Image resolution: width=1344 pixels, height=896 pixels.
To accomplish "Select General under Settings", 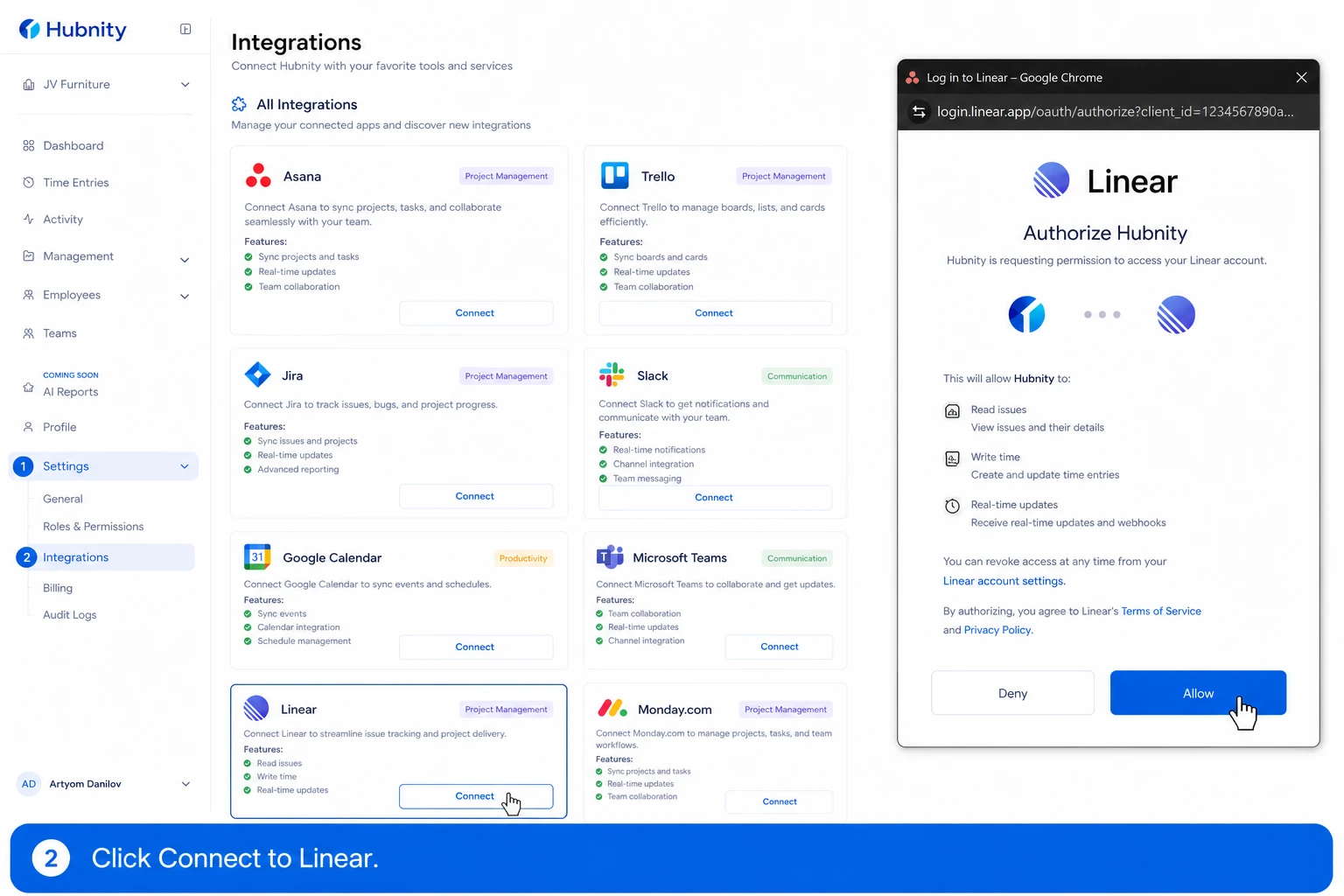I will click(x=63, y=499).
